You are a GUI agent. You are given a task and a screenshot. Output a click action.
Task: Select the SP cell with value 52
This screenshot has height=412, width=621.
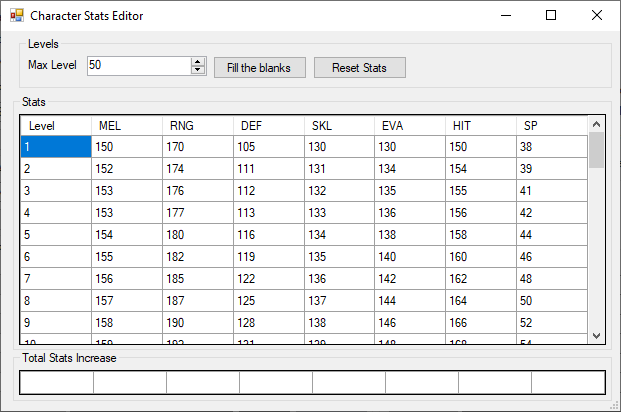tap(552, 323)
